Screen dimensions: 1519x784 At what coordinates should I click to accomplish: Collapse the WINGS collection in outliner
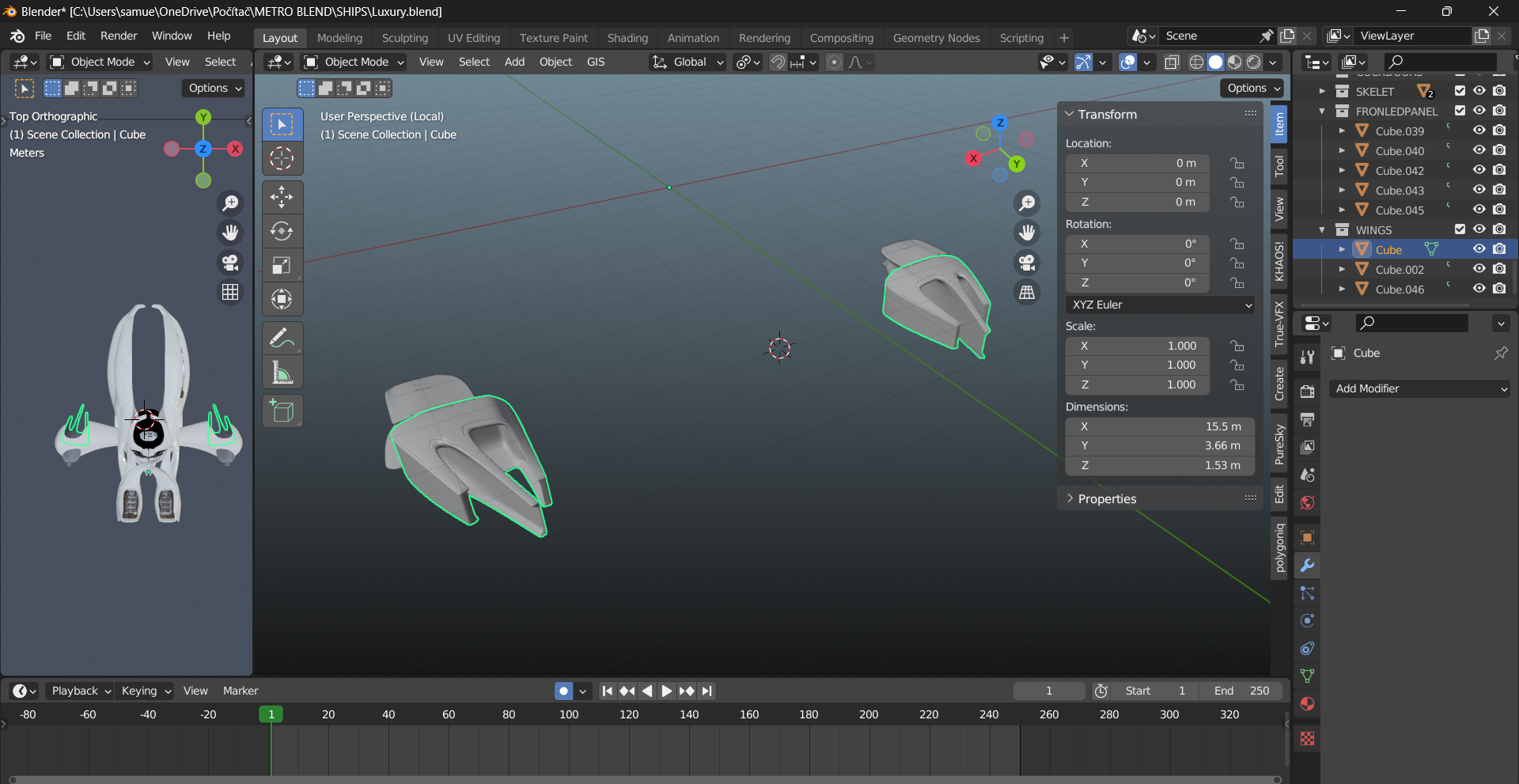[x=1322, y=229]
